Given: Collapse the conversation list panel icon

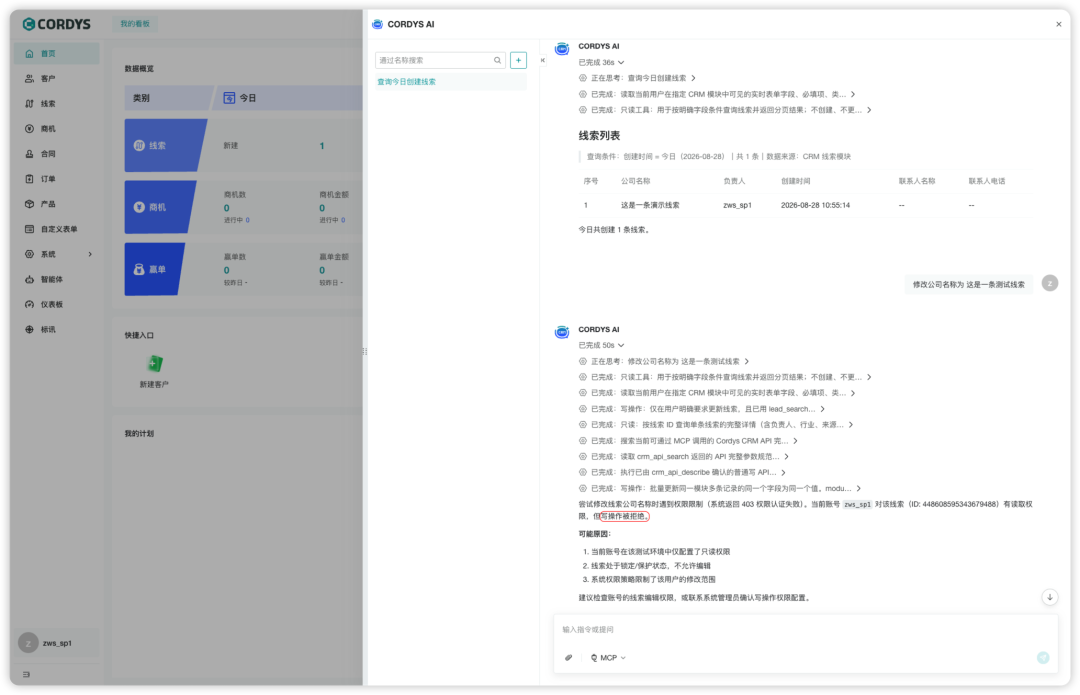Looking at the screenshot, I should coord(543,61).
